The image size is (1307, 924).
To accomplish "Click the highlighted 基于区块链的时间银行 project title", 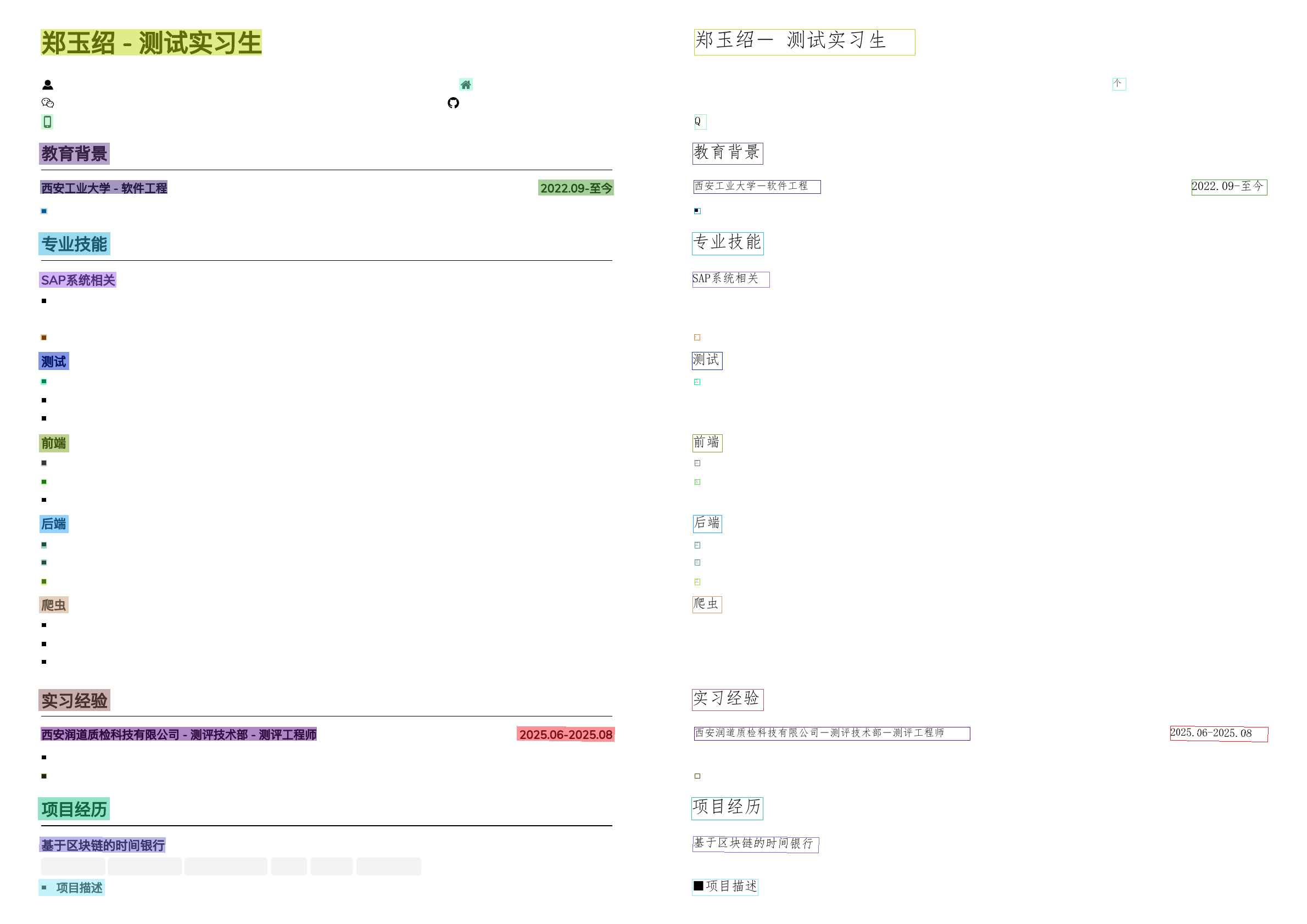I will pyautogui.click(x=103, y=845).
